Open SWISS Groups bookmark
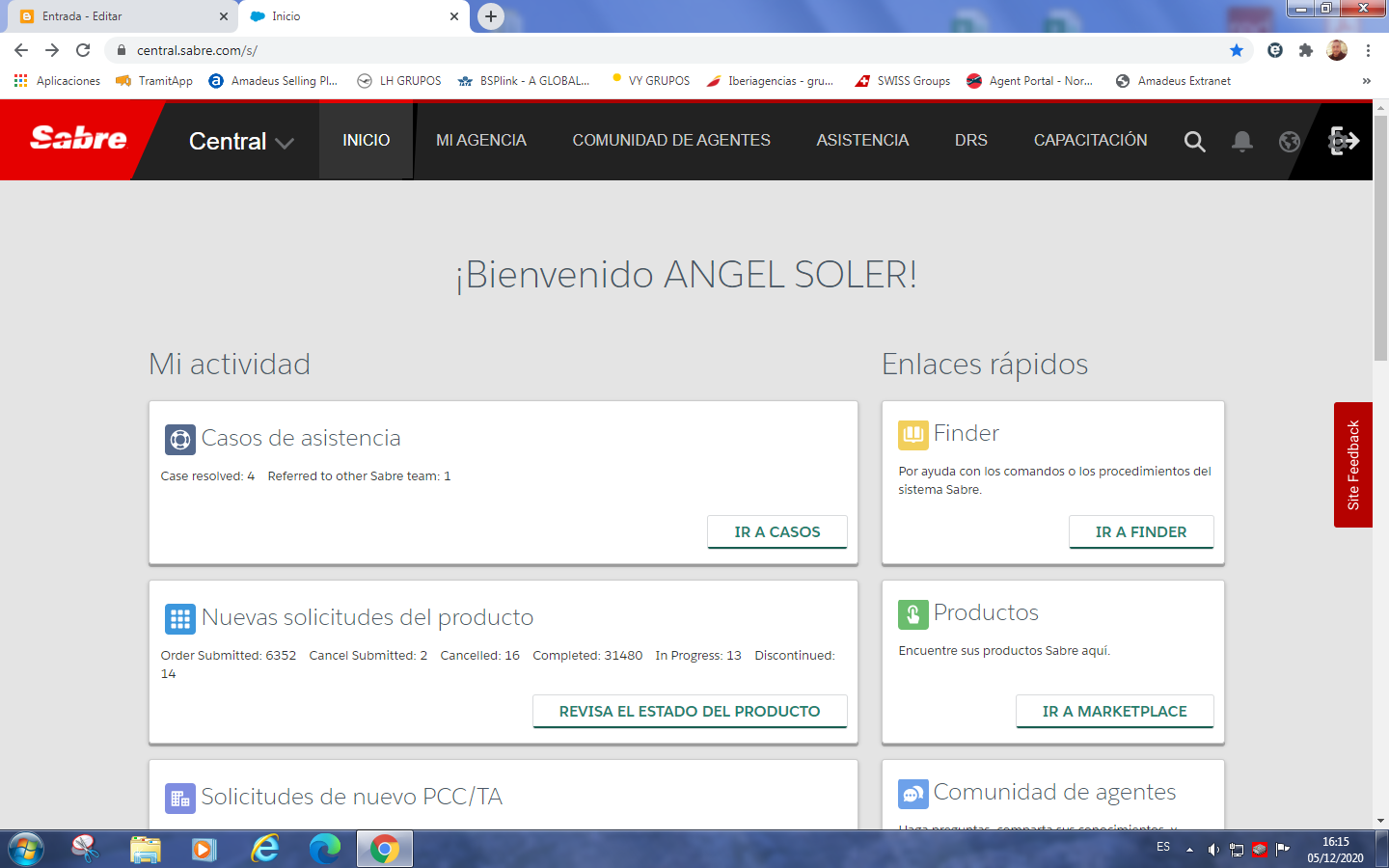The height and width of the screenshot is (868, 1389). click(903, 81)
